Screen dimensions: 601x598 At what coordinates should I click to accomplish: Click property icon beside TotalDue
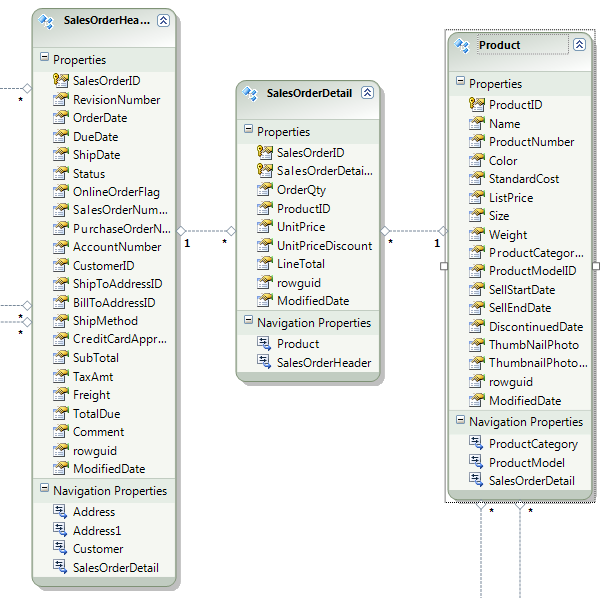click(61, 413)
